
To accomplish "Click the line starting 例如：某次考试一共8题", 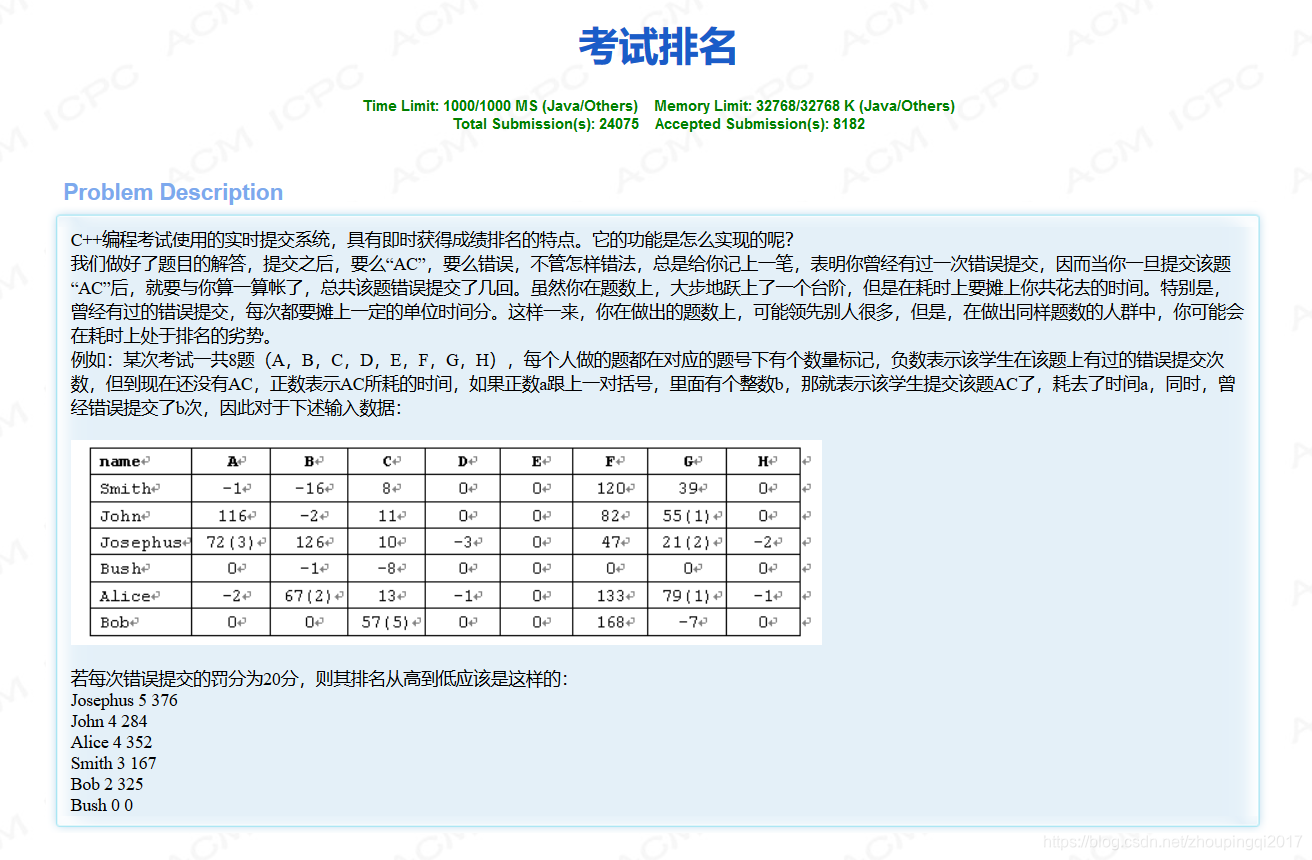I will (648, 360).
